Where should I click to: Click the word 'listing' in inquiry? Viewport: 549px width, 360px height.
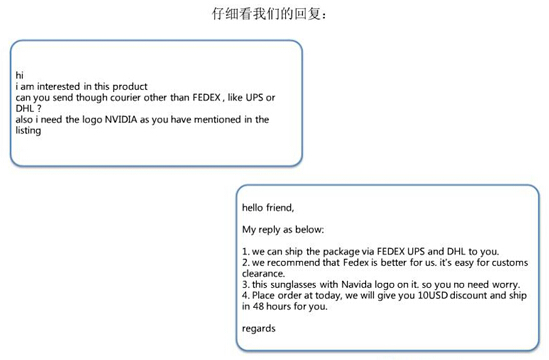point(28,131)
